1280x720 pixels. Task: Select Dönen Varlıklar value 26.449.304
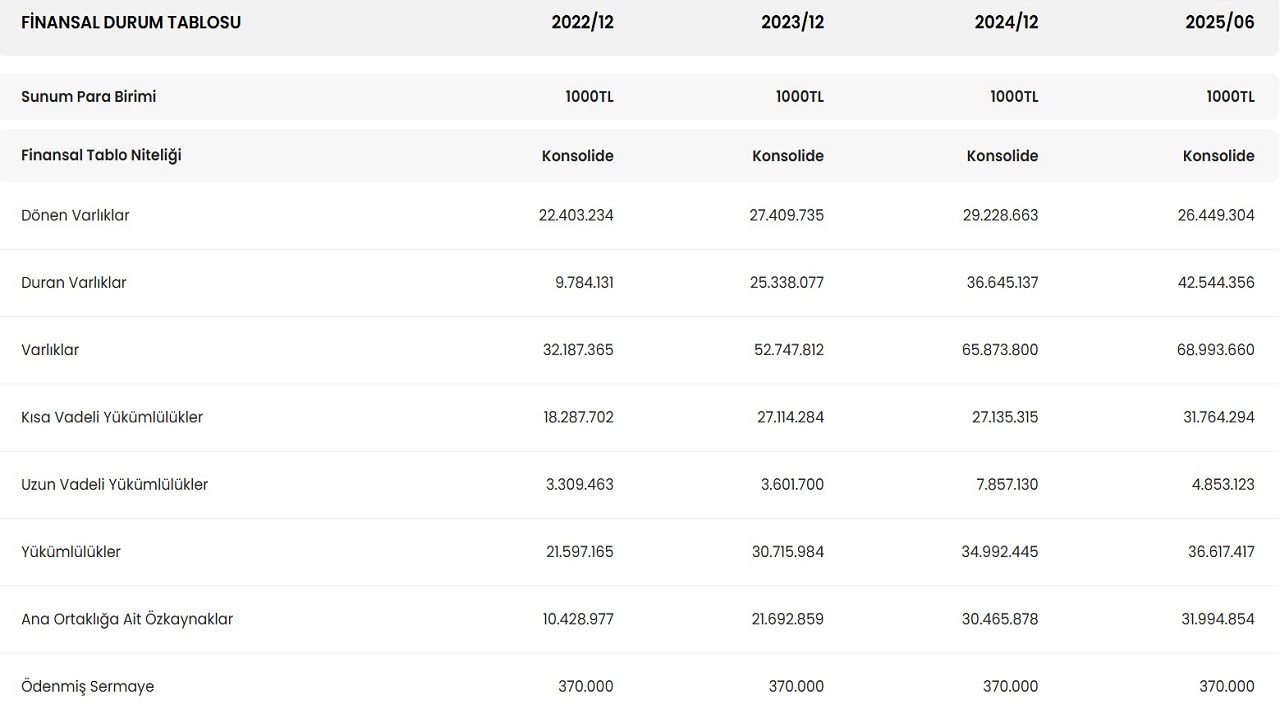pos(1216,215)
